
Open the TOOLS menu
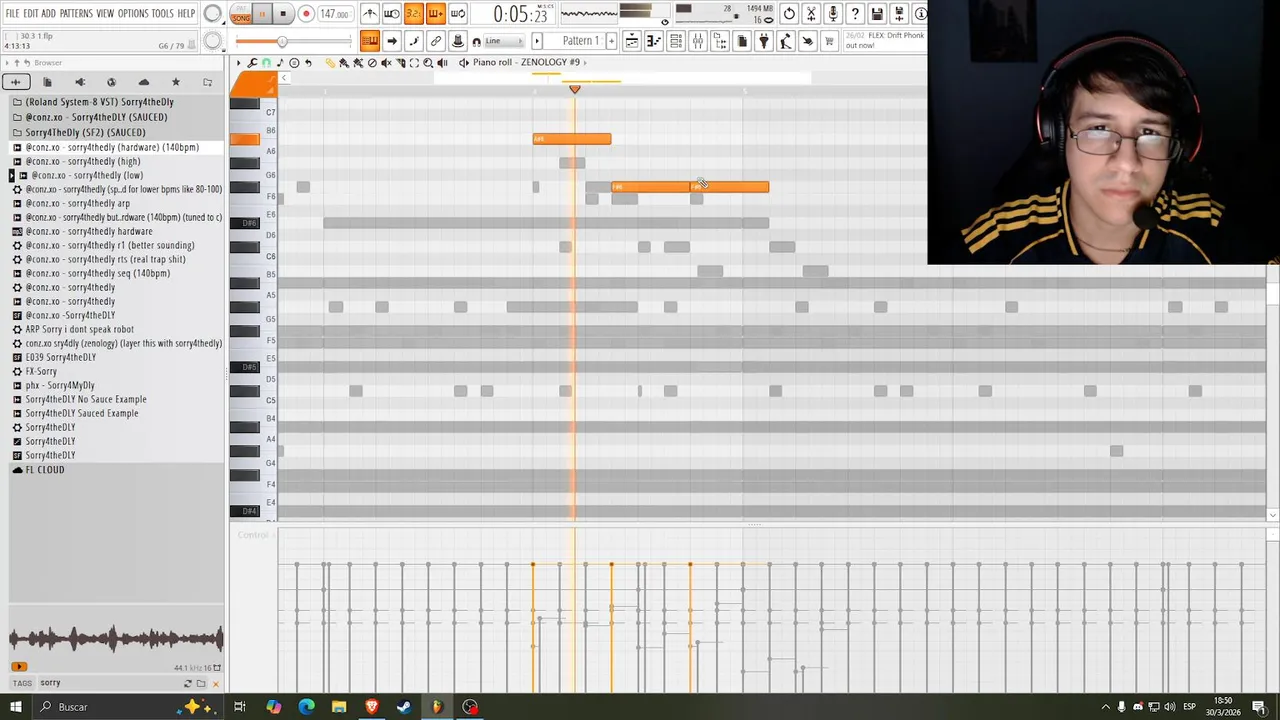tap(162, 13)
